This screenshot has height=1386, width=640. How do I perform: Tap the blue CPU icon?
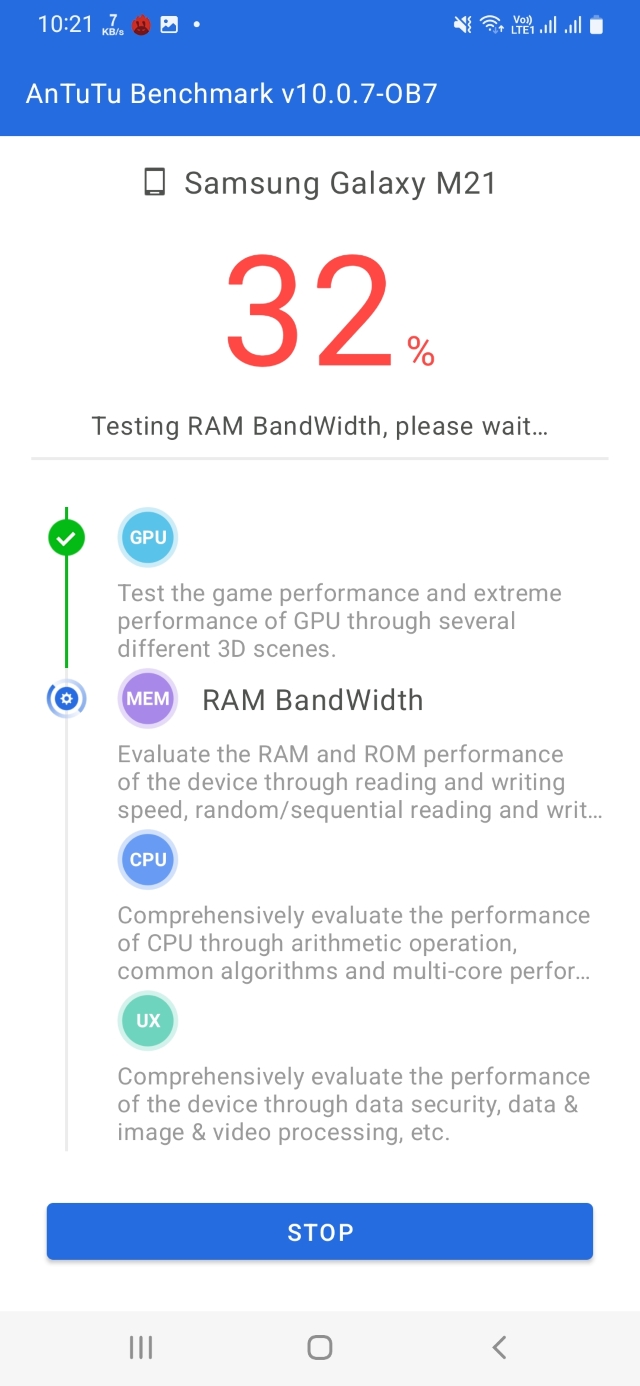pyautogui.click(x=148, y=860)
